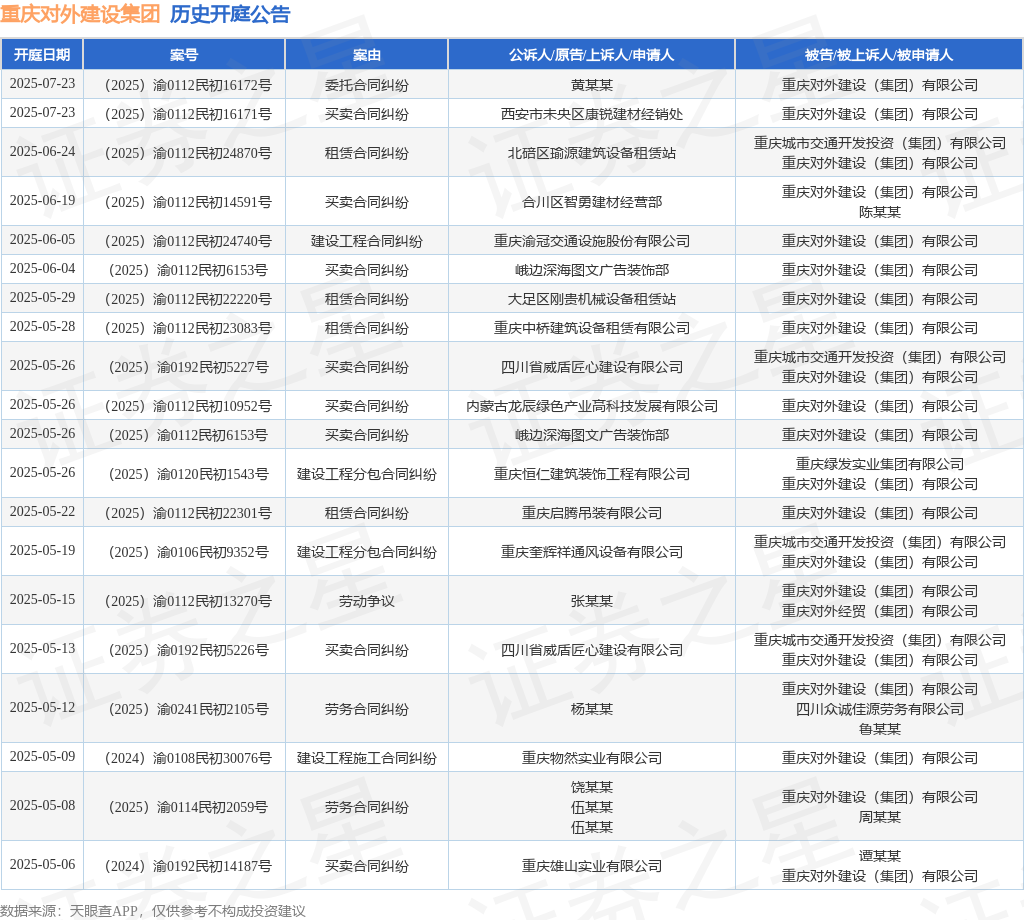Select case number (2025)渝0112民初14591号
The image size is (1024, 920).
pyautogui.click(x=188, y=202)
